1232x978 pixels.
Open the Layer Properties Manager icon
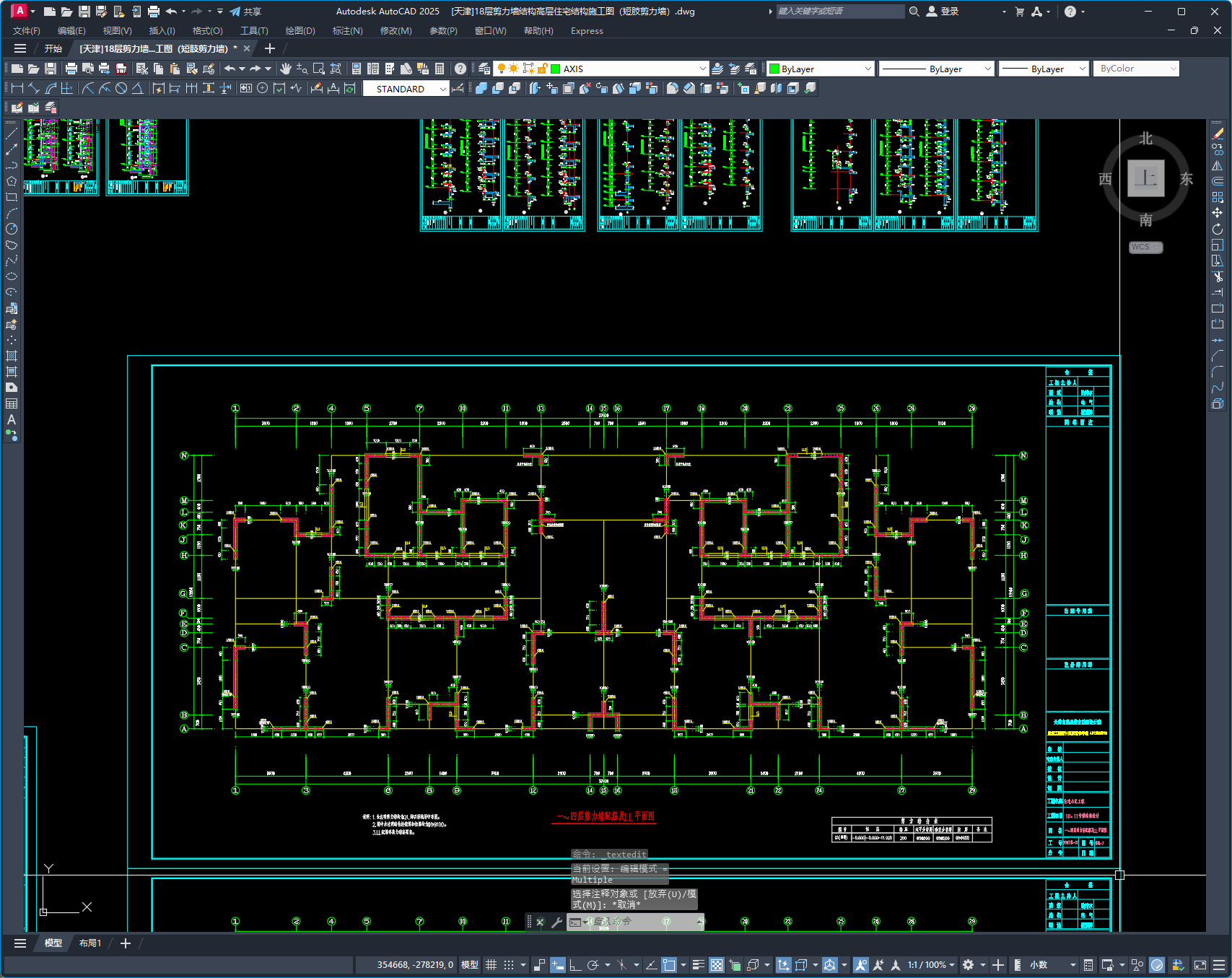tap(484, 69)
